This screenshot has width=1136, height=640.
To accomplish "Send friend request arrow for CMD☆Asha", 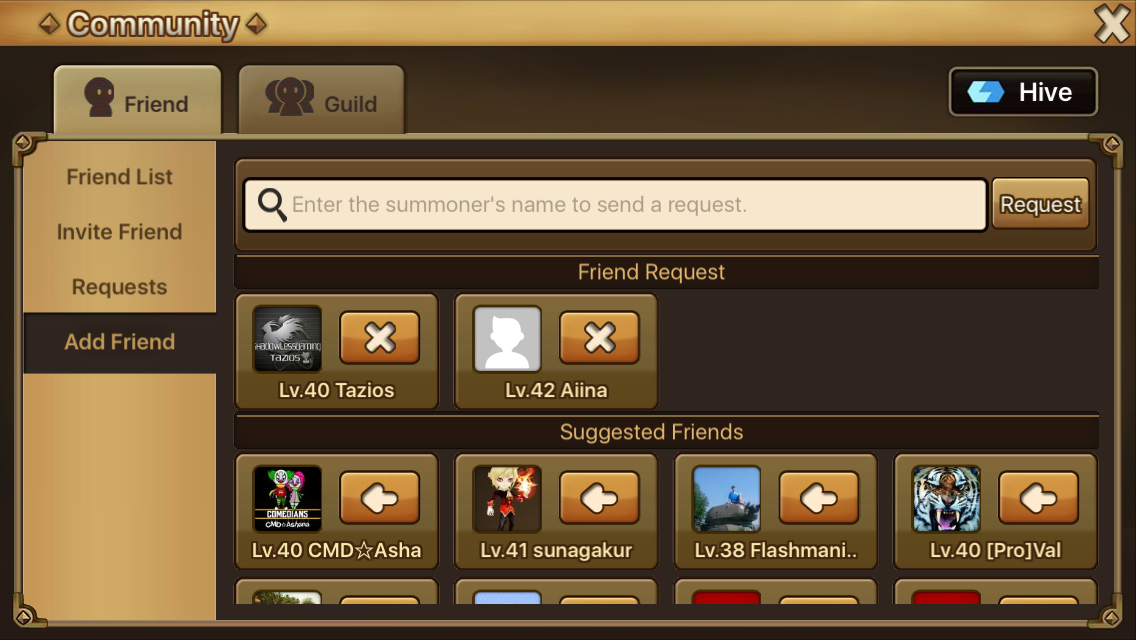I will click(380, 498).
